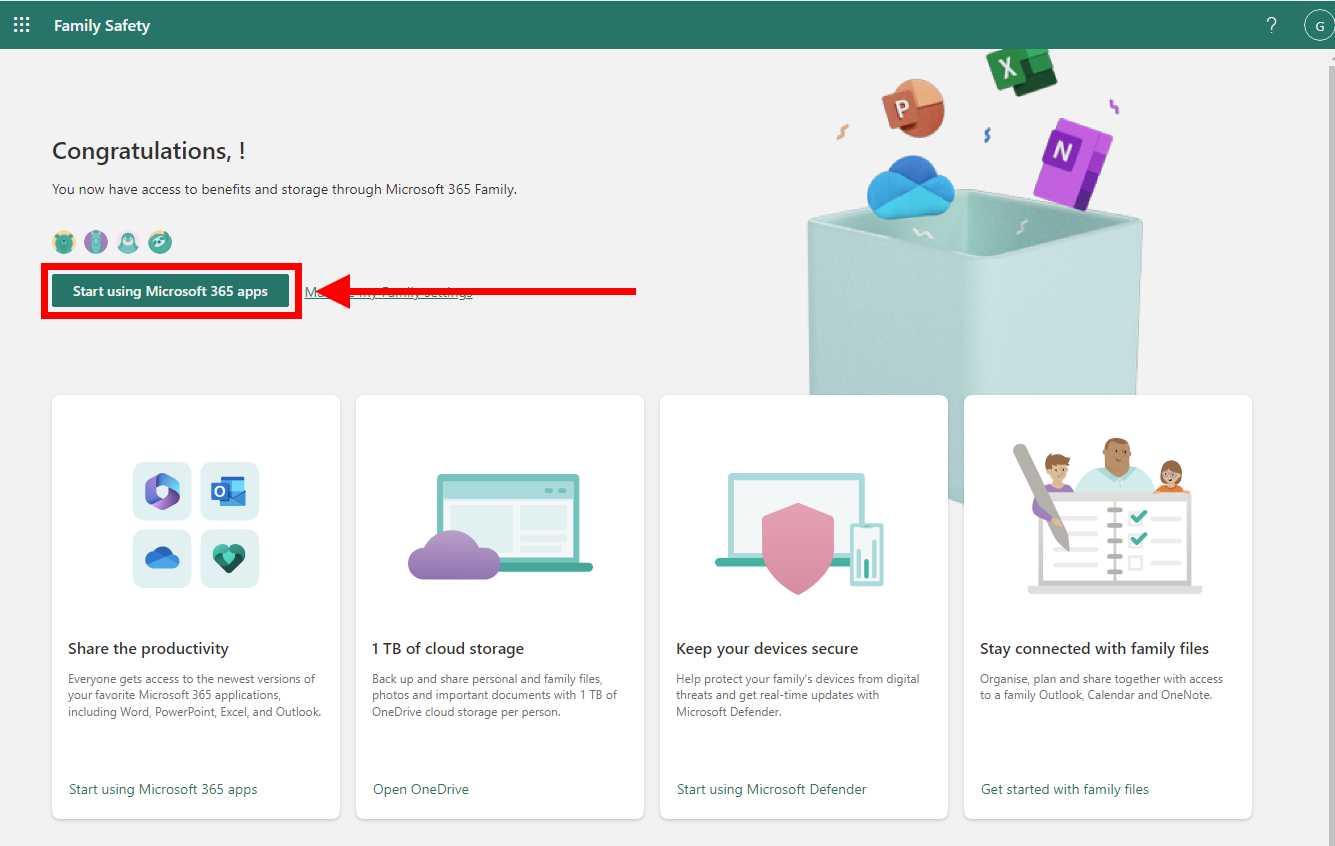Select the Keep your devices secure heading
Image resolution: width=1335 pixels, height=846 pixels.
pyautogui.click(x=767, y=648)
